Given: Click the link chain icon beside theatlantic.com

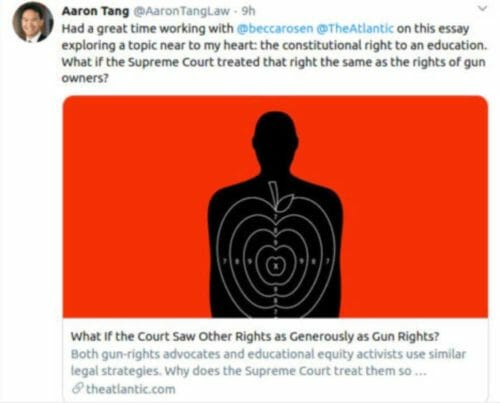Looking at the screenshot, I should pyautogui.click(x=77, y=389).
